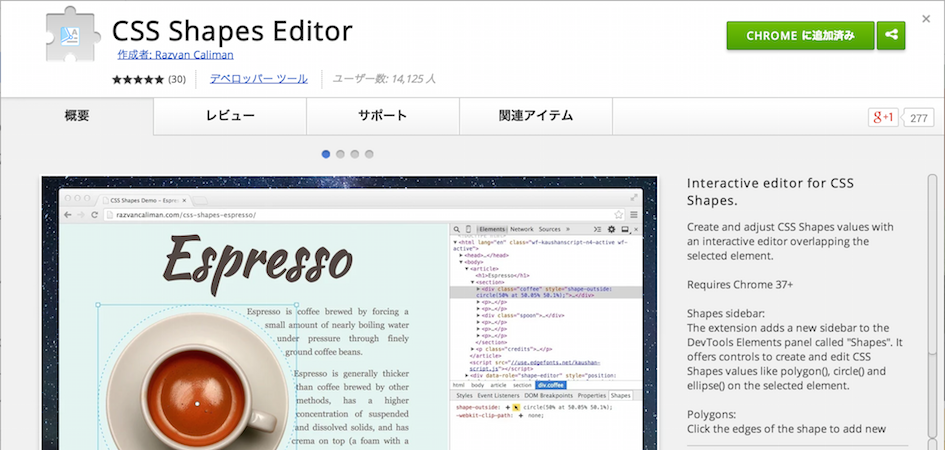Switch to the 概要 tab
The image size is (945, 450).
[x=77, y=116]
